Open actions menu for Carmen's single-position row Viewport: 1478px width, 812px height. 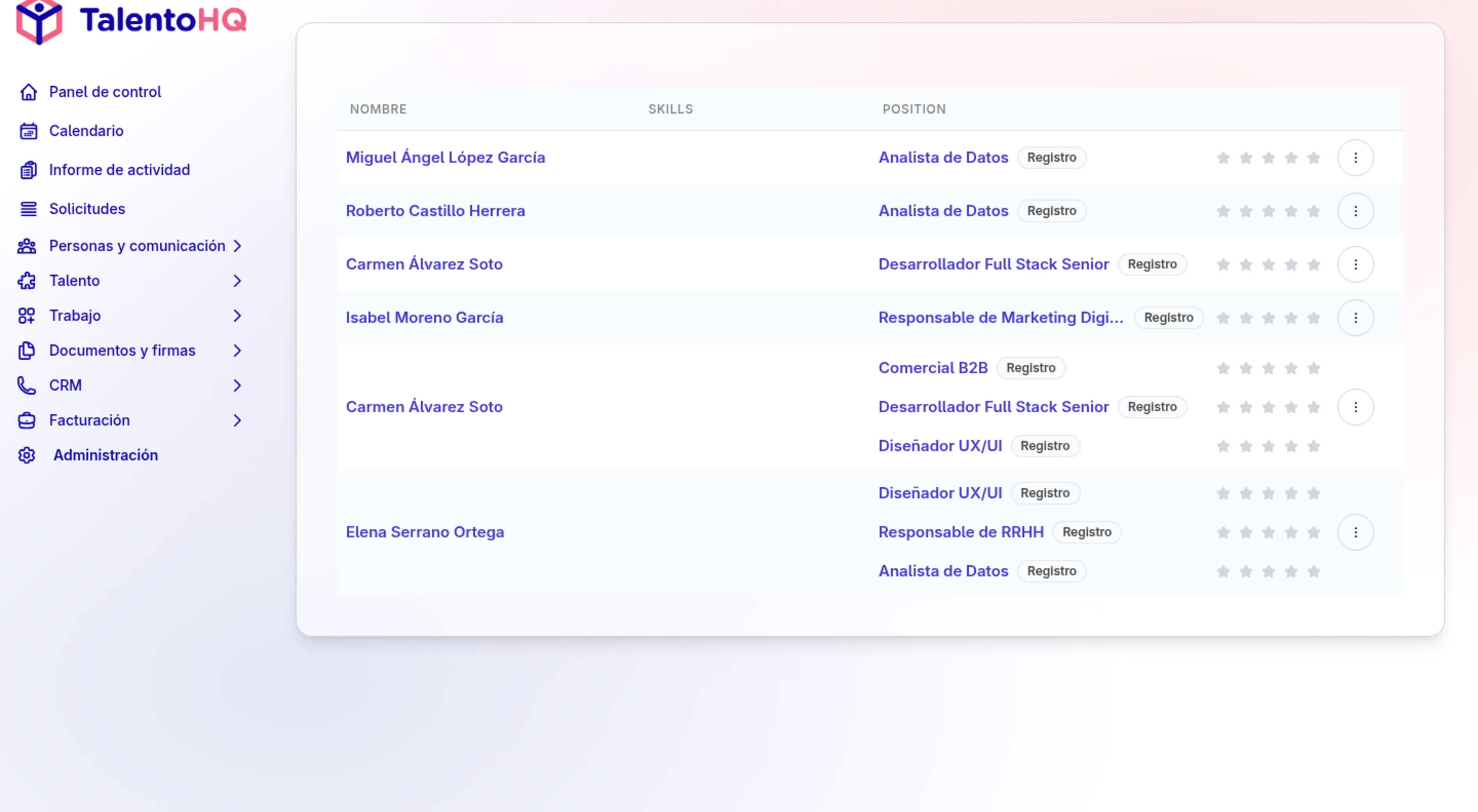pyautogui.click(x=1355, y=265)
